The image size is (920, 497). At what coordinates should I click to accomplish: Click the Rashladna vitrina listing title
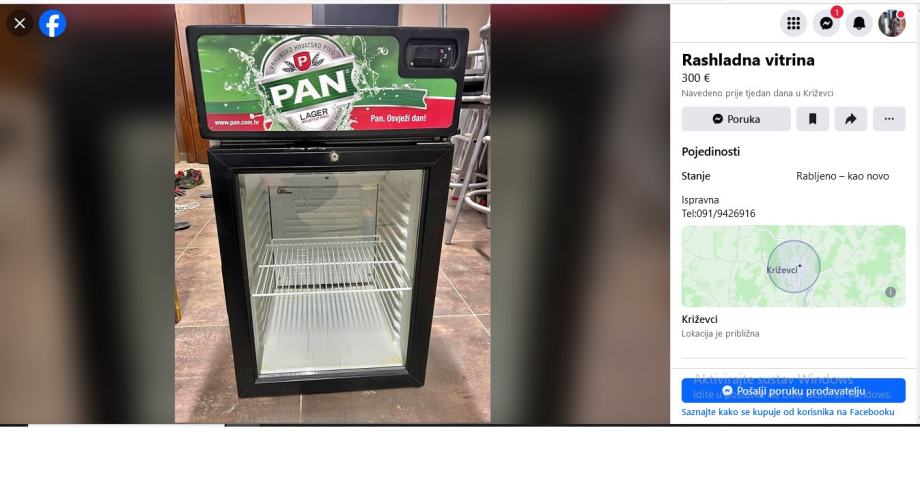tap(748, 60)
